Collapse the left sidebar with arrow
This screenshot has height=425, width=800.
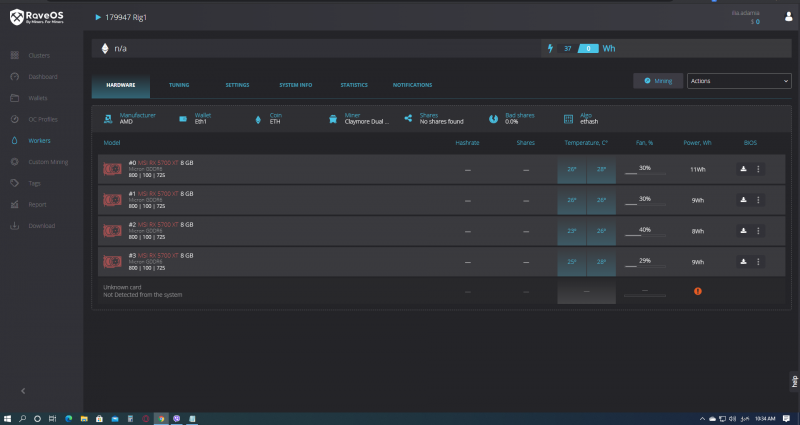point(23,390)
